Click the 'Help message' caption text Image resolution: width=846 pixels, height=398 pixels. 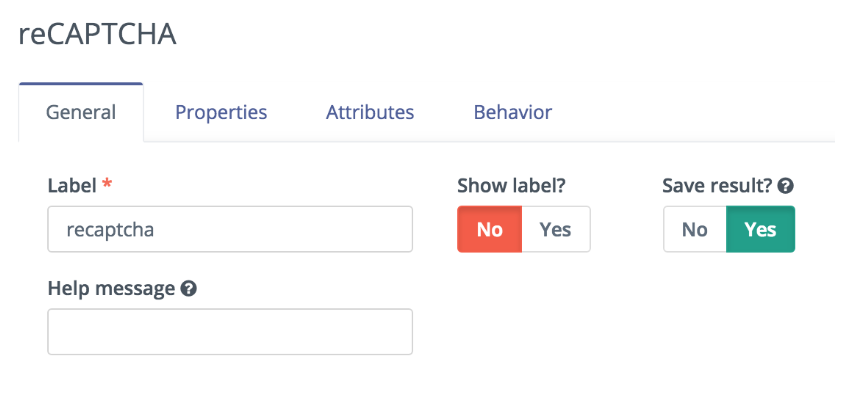coord(111,289)
